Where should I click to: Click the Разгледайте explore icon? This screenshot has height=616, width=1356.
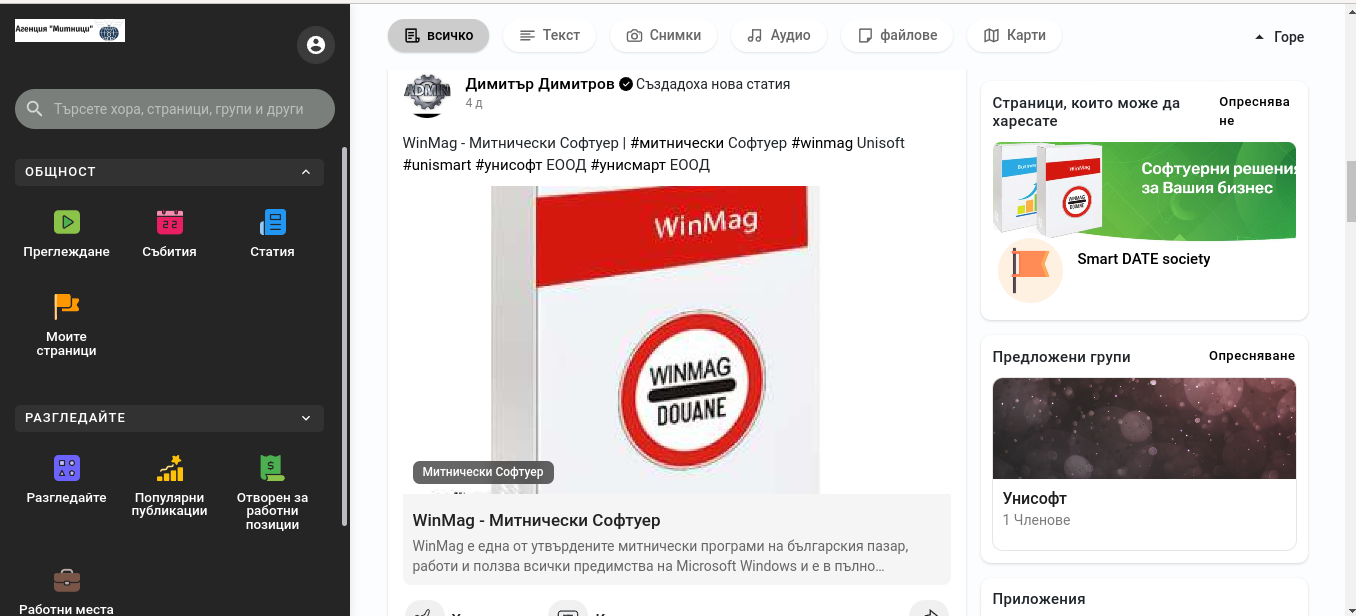pos(67,468)
